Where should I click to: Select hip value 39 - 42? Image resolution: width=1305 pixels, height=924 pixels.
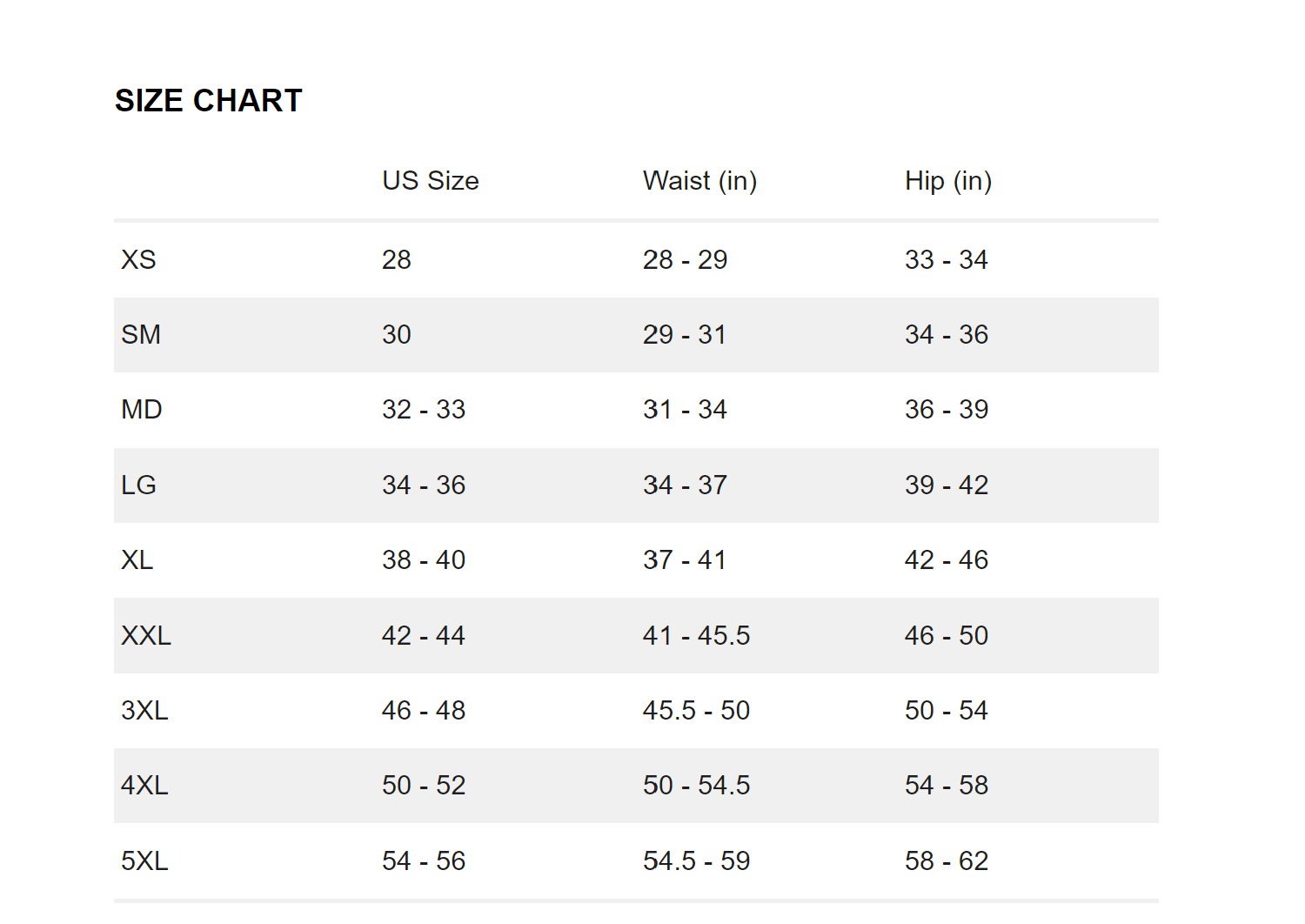point(947,485)
